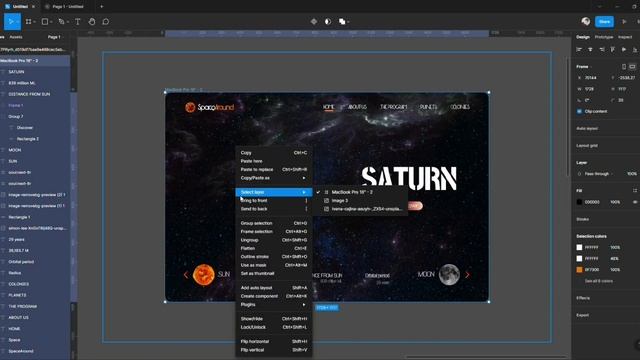Open the Page 1 pages dropdown
The width and height of the screenshot is (640, 360).
[55, 37]
